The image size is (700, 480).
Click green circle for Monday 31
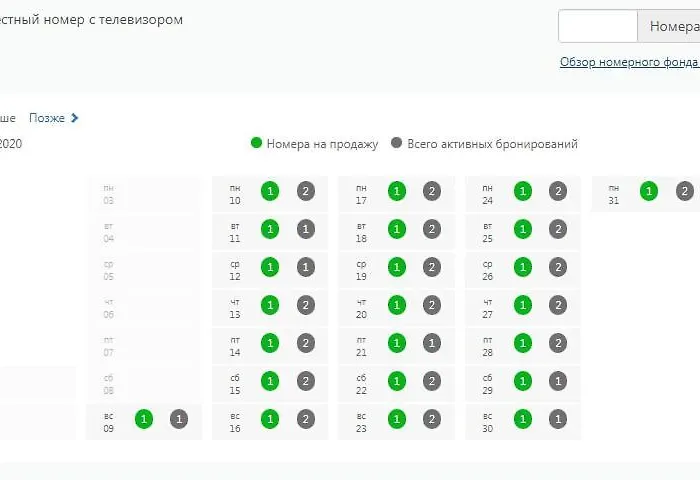pyautogui.click(x=649, y=191)
